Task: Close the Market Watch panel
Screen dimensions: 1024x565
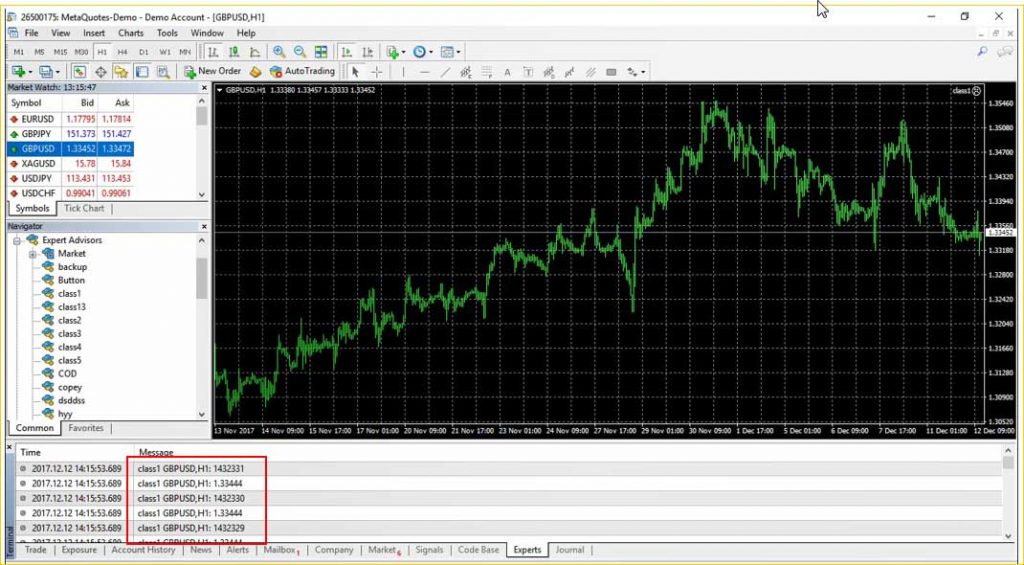Action: click(x=204, y=88)
